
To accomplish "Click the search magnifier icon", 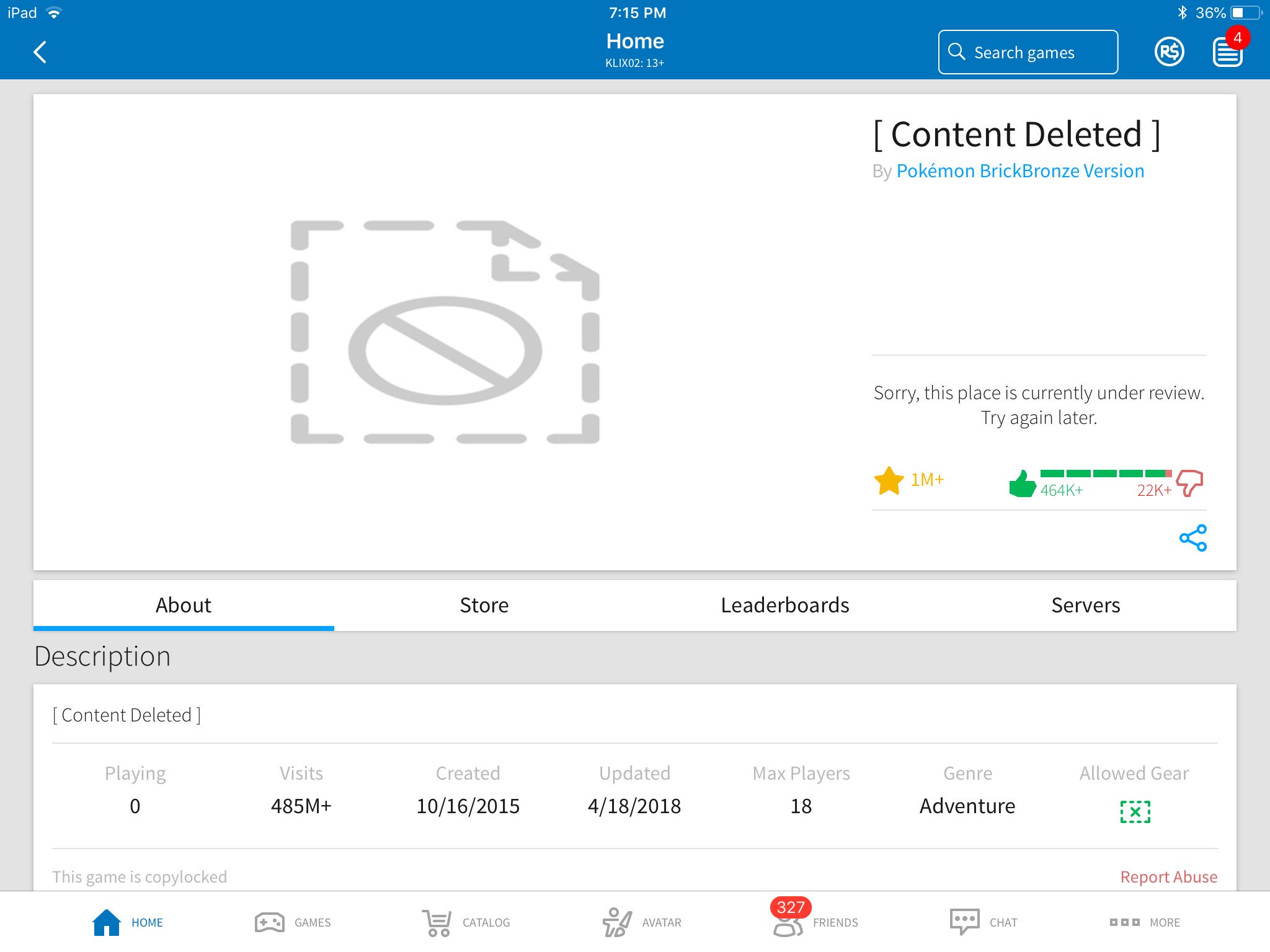I will (x=957, y=52).
